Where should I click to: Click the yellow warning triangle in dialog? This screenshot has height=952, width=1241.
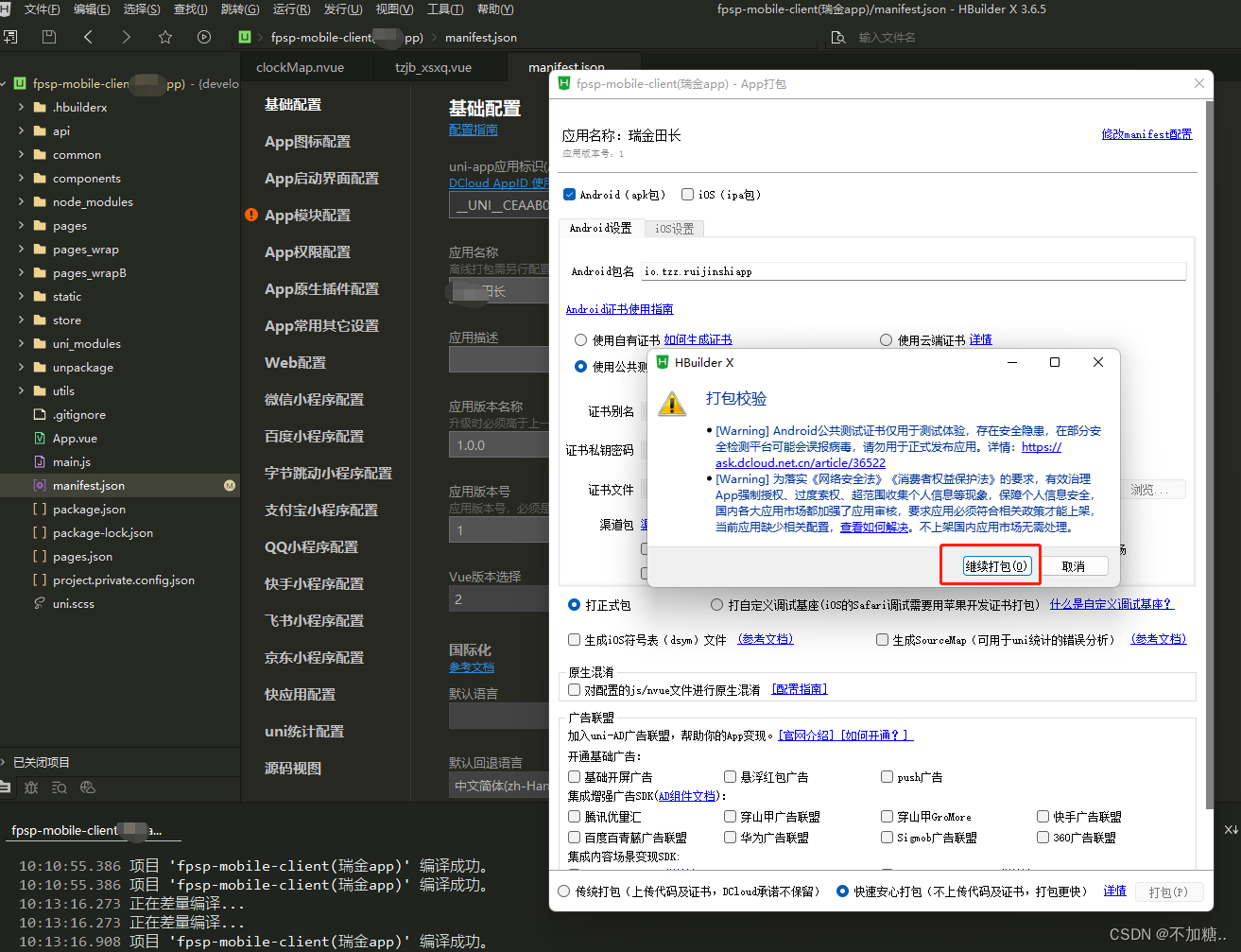point(672,403)
